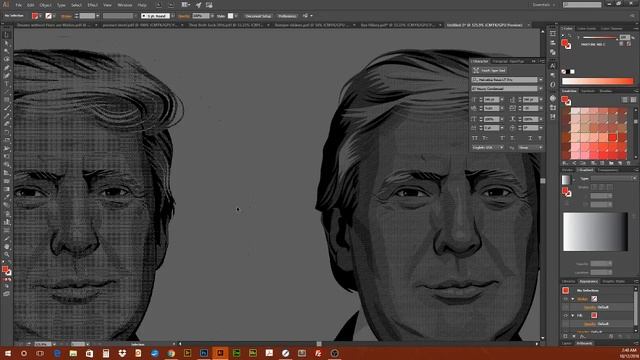Select the Hand tool
Viewport: 640px width, 360px height.
(6, 247)
